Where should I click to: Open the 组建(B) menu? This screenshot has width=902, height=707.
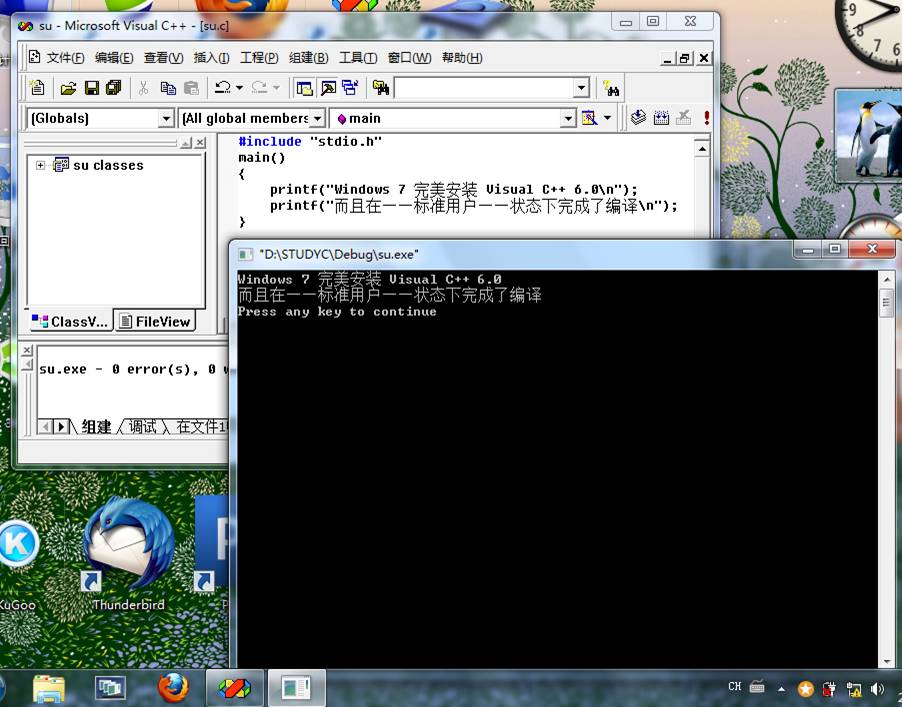click(308, 58)
